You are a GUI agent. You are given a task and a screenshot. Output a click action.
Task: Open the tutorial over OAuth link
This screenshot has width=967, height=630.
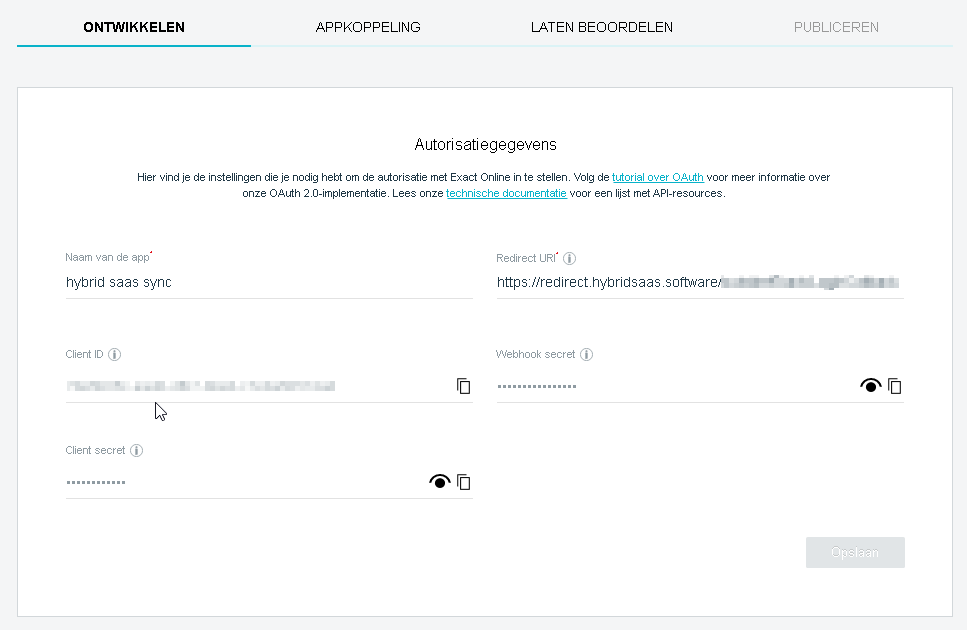pos(657,177)
